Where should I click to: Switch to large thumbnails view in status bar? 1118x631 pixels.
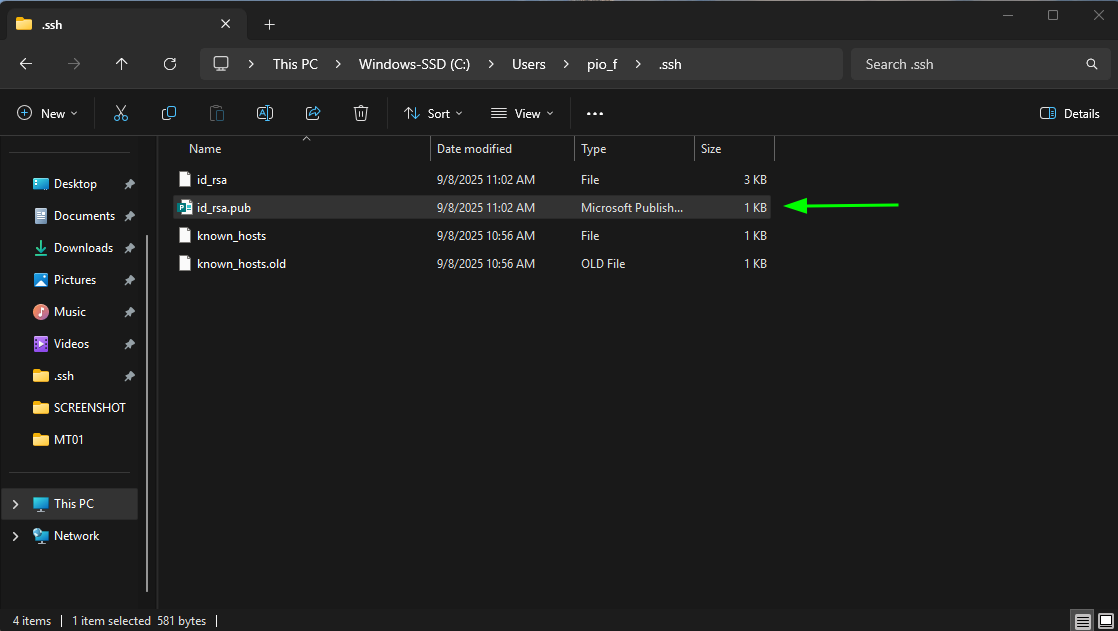(1105, 621)
